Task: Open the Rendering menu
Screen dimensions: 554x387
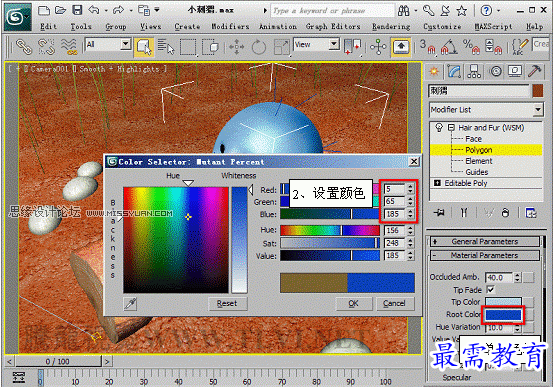Action: click(x=391, y=27)
